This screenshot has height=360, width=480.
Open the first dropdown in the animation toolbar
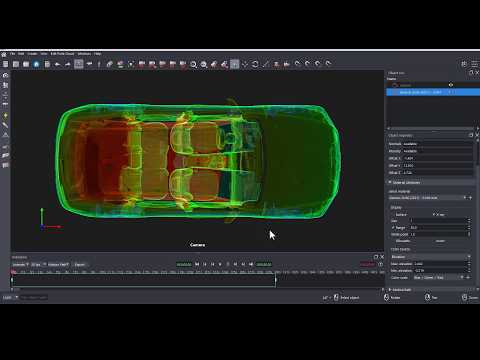click(x=21, y=265)
